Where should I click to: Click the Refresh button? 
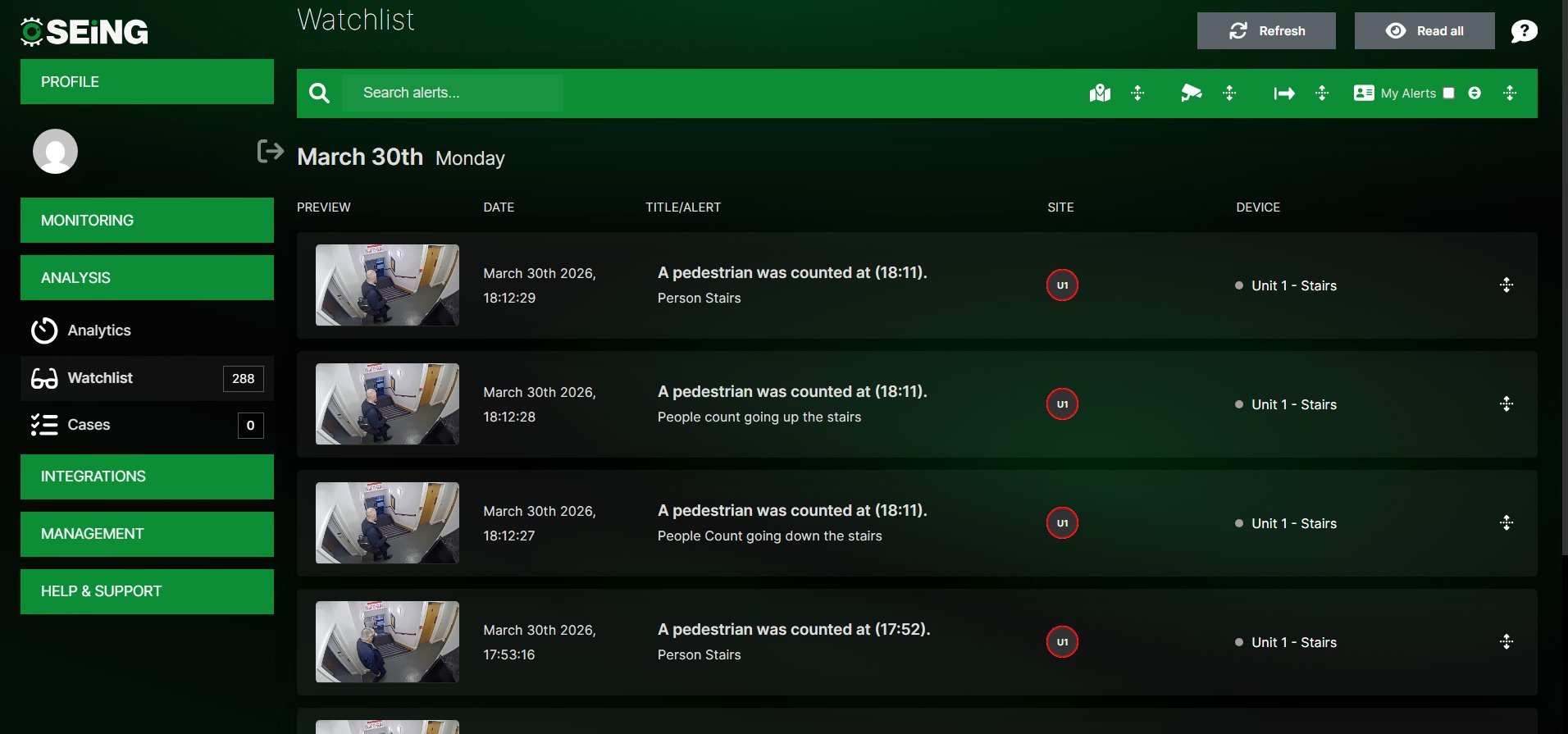pos(1266,31)
